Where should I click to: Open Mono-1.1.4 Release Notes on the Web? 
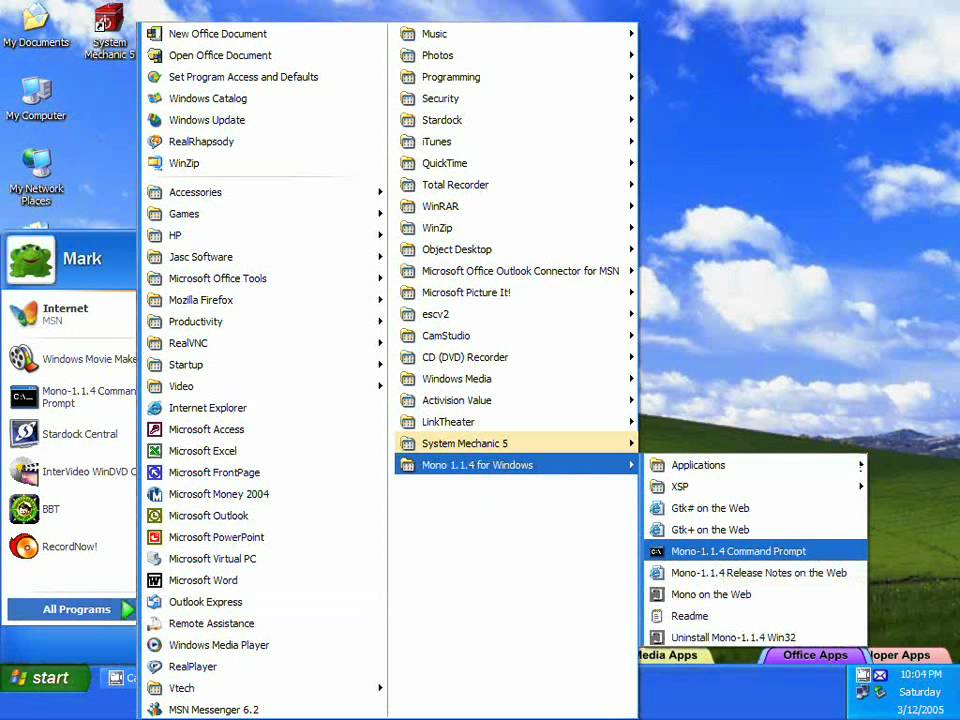[756, 573]
